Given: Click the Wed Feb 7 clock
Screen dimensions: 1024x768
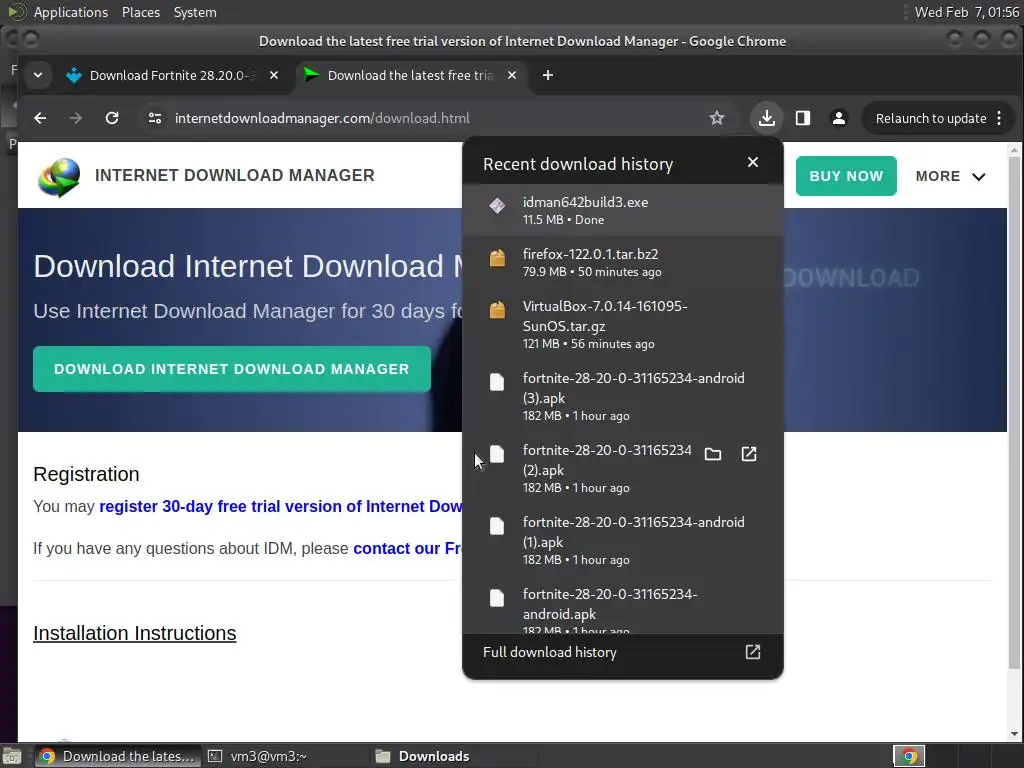Looking at the screenshot, I should [966, 12].
